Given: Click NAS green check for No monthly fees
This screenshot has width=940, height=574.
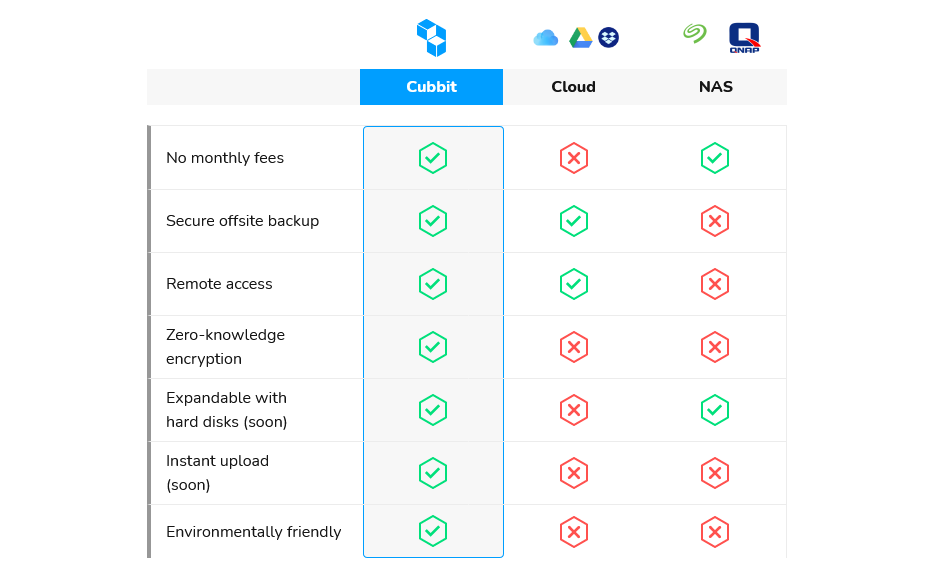Looking at the screenshot, I should tap(715, 158).
